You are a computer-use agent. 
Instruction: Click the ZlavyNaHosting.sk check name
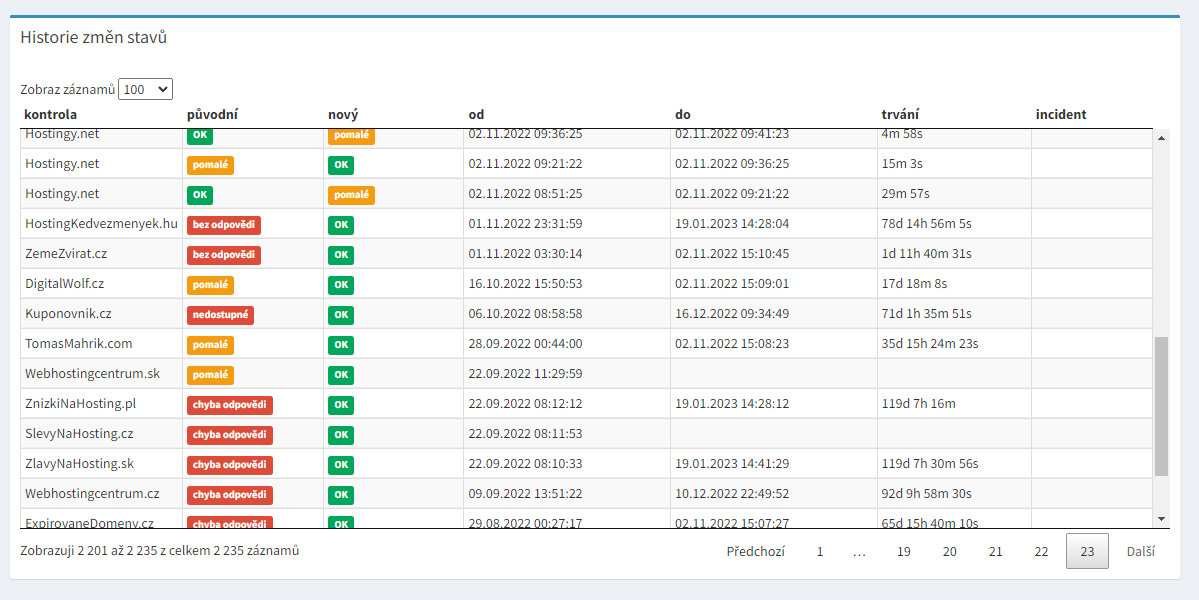79,463
